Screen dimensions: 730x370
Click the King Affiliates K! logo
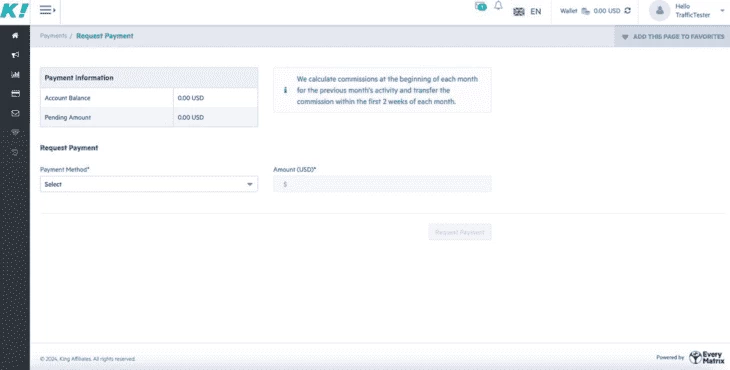[14, 10]
